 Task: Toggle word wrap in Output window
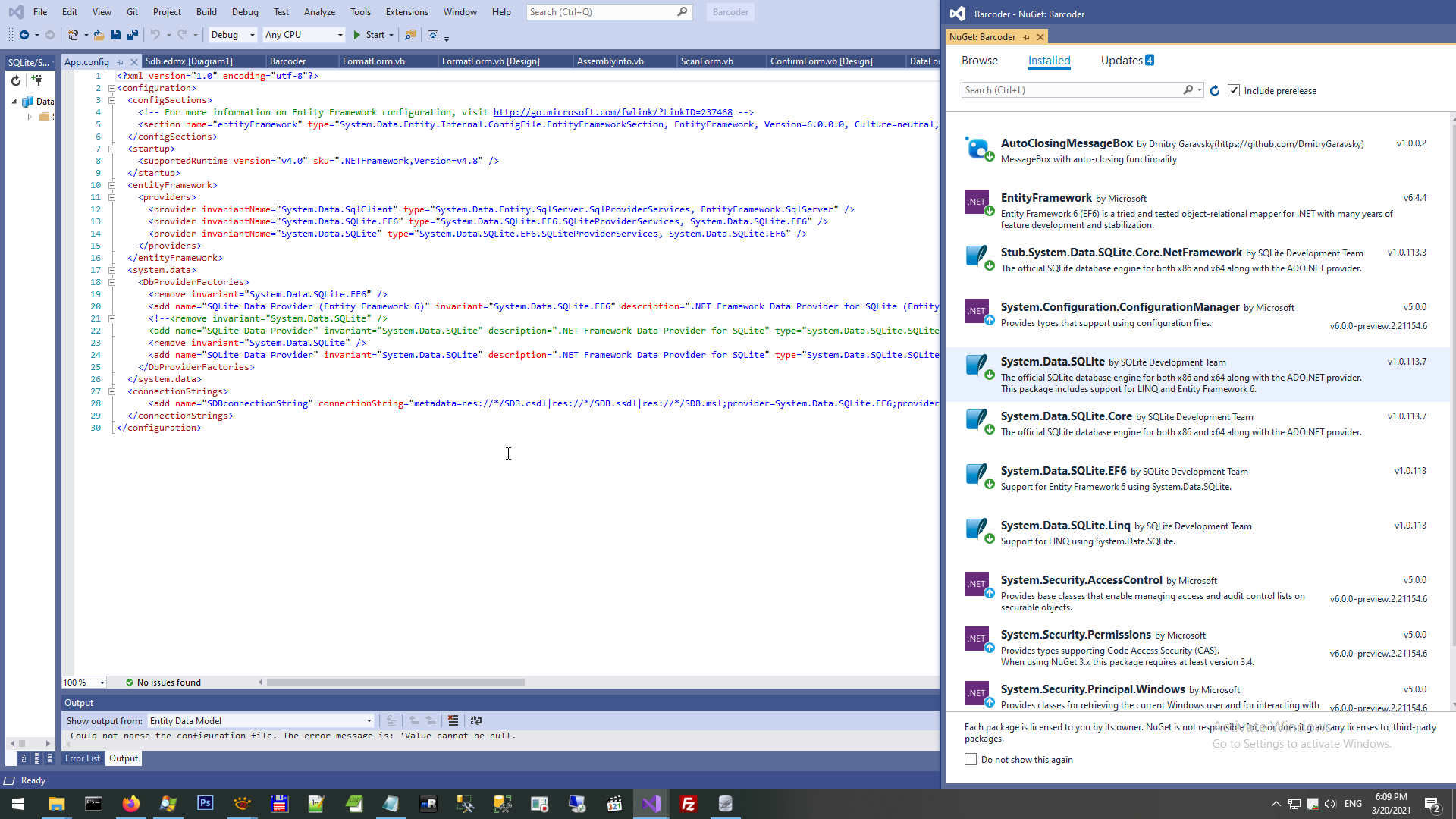pyautogui.click(x=476, y=720)
